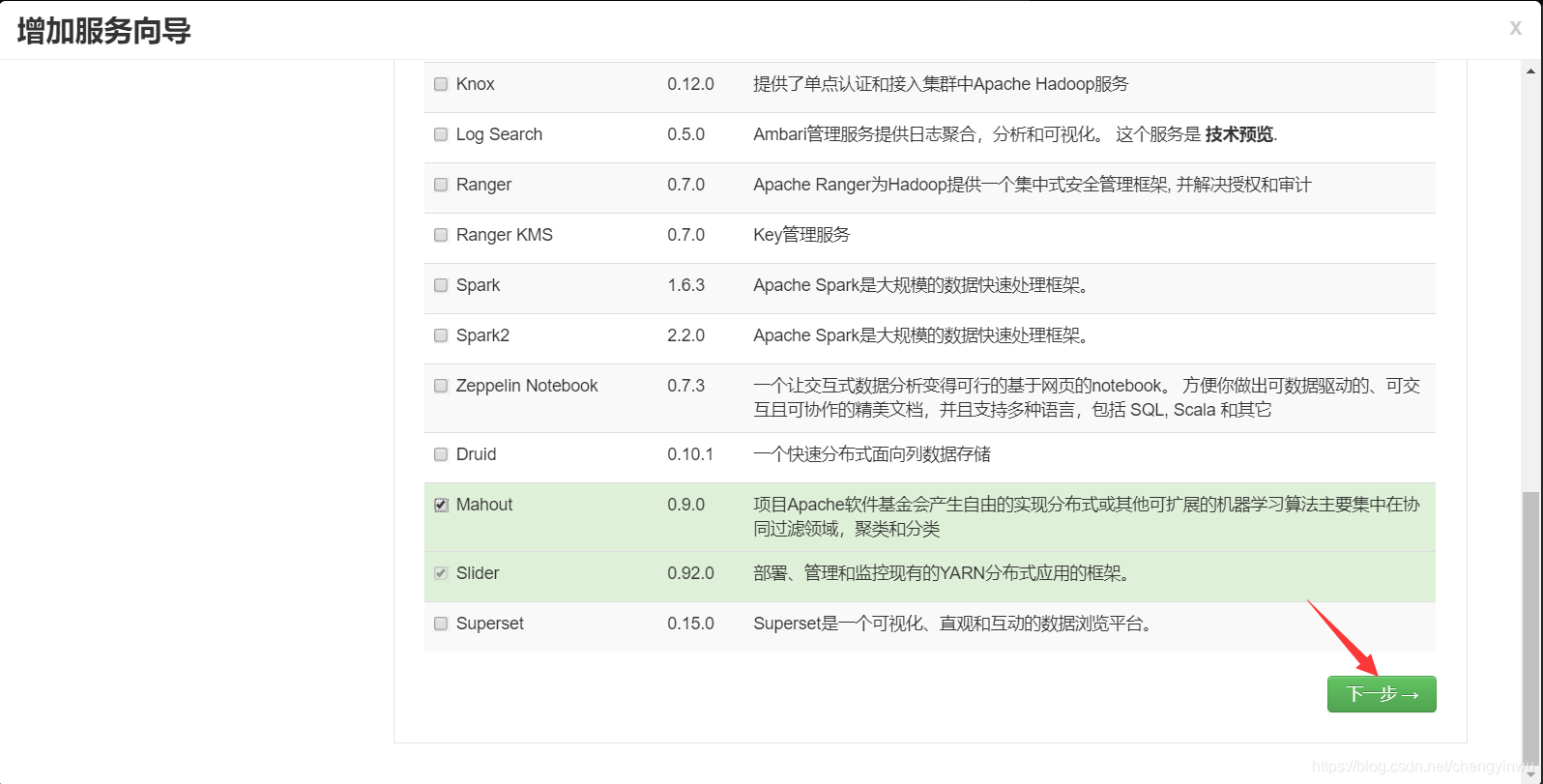Screen dimensions: 1543x784
Task: Click the Knox description about Apache Hadoop
Action: [941, 84]
